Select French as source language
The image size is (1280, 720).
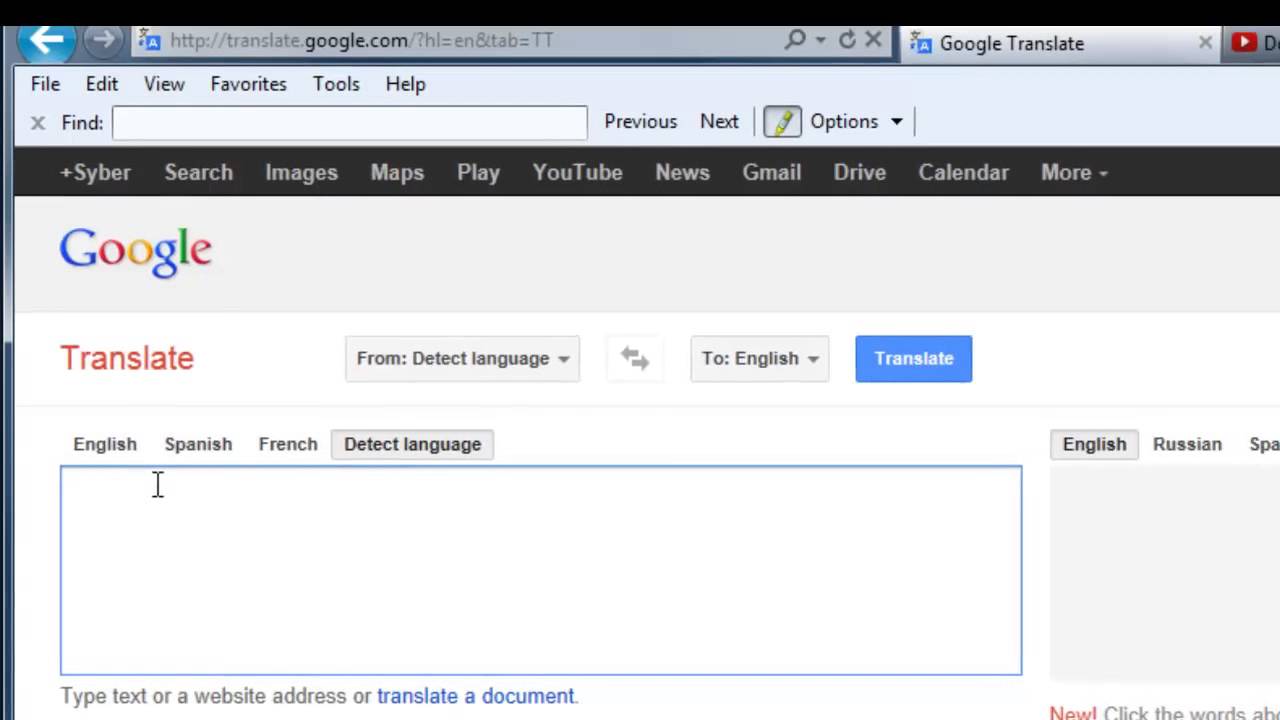(288, 444)
